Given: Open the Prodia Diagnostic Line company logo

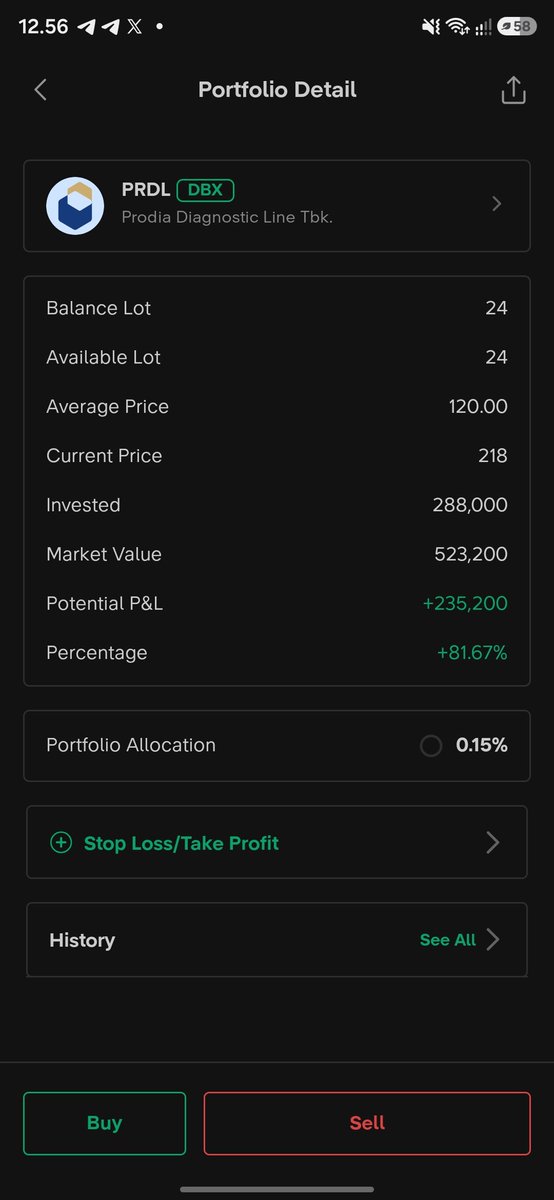Looking at the screenshot, I should coord(75,206).
